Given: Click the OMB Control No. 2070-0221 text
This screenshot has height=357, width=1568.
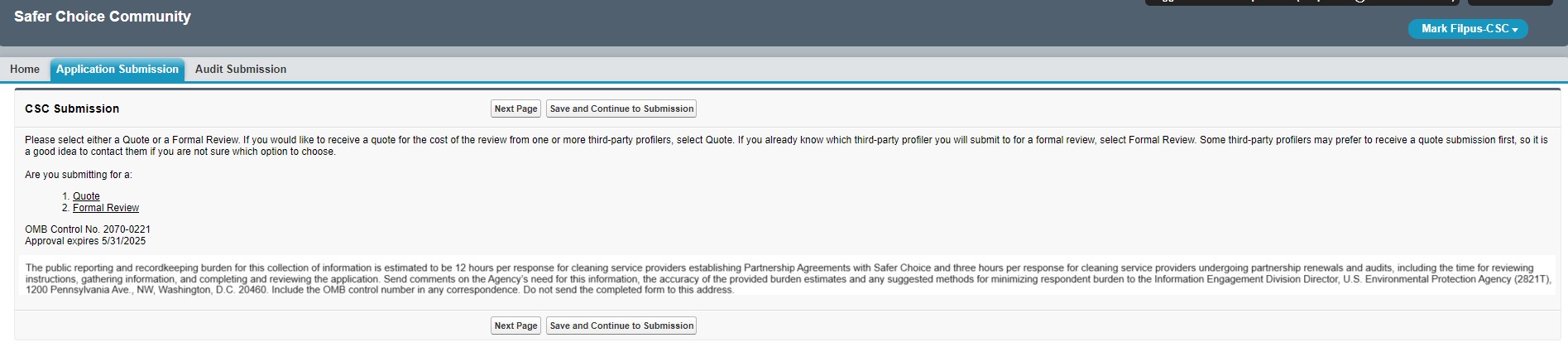Looking at the screenshot, I should pyautogui.click(x=88, y=229).
